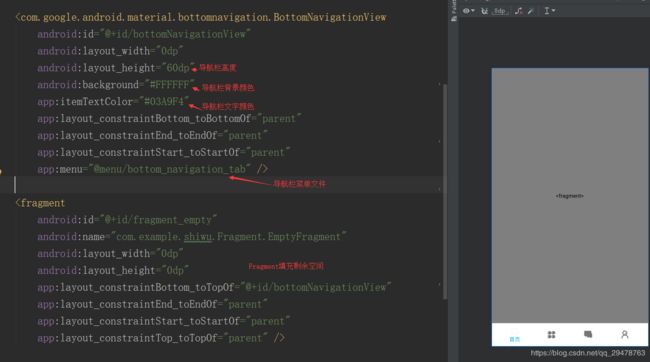Viewport: 650px width, 362px height.
Task: Click the android:background="#FFFFFF" line
Action: [x=116, y=85]
